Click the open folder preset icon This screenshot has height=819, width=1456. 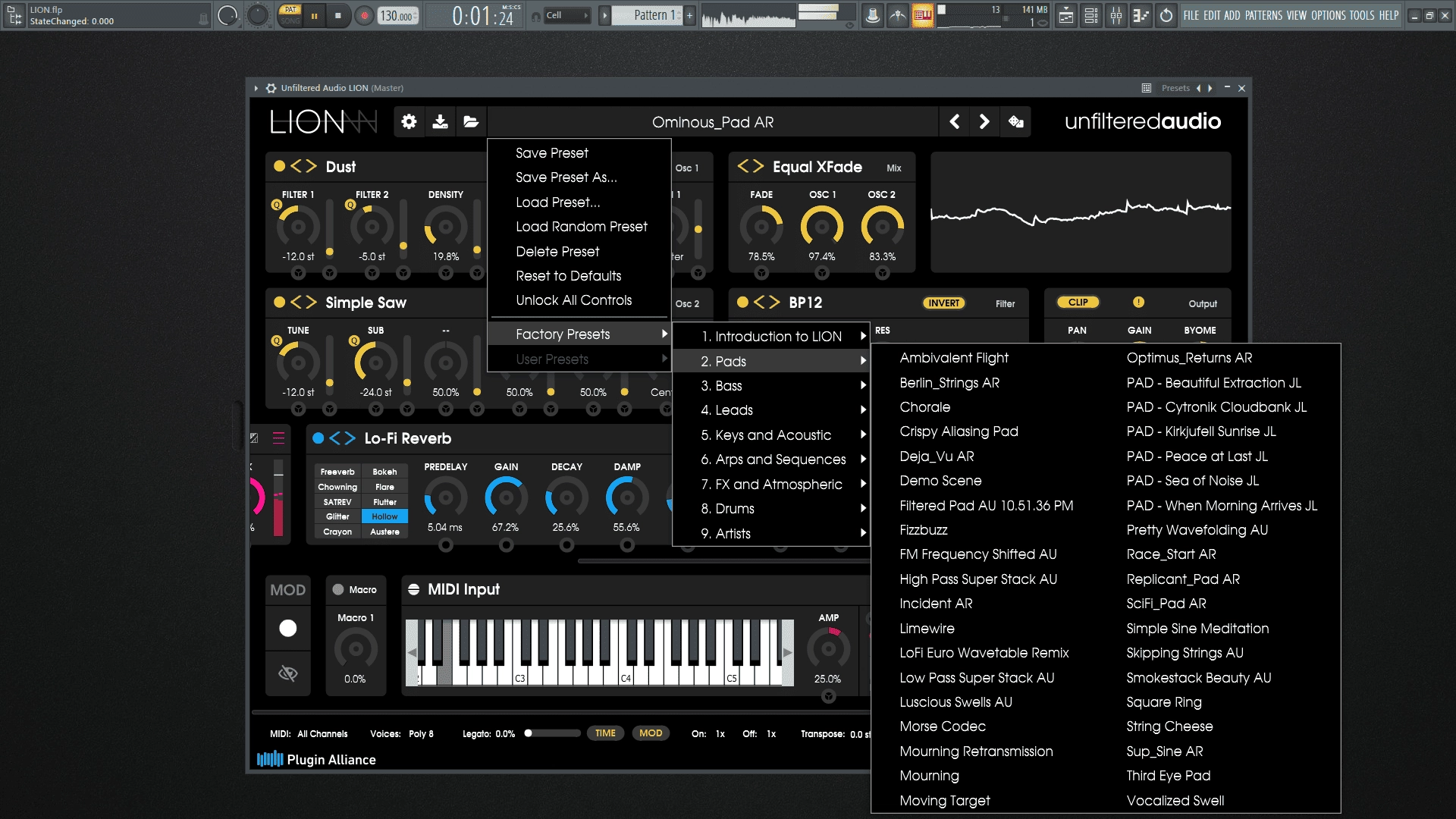(x=471, y=121)
